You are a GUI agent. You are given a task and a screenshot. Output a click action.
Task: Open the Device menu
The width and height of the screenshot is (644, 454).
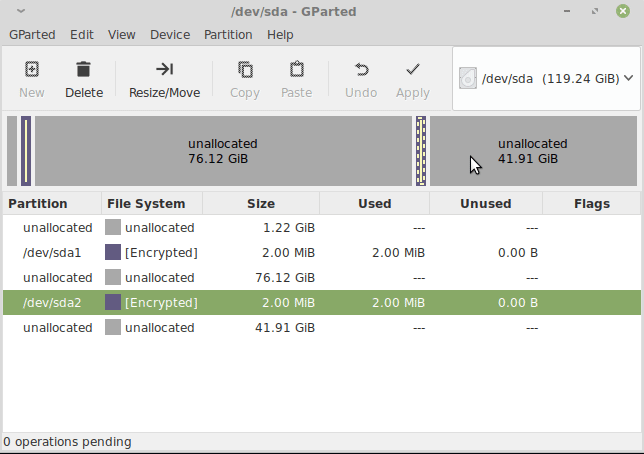click(170, 35)
